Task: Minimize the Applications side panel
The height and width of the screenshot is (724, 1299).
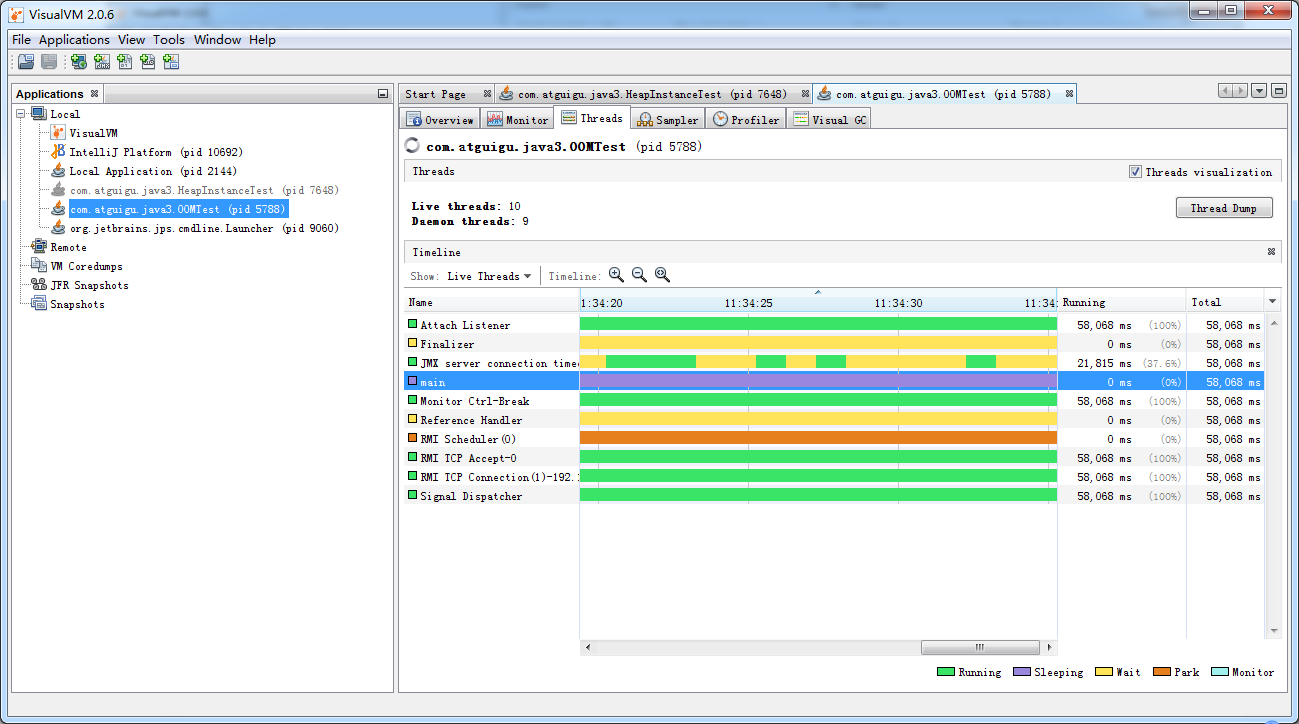Action: (383, 94)
